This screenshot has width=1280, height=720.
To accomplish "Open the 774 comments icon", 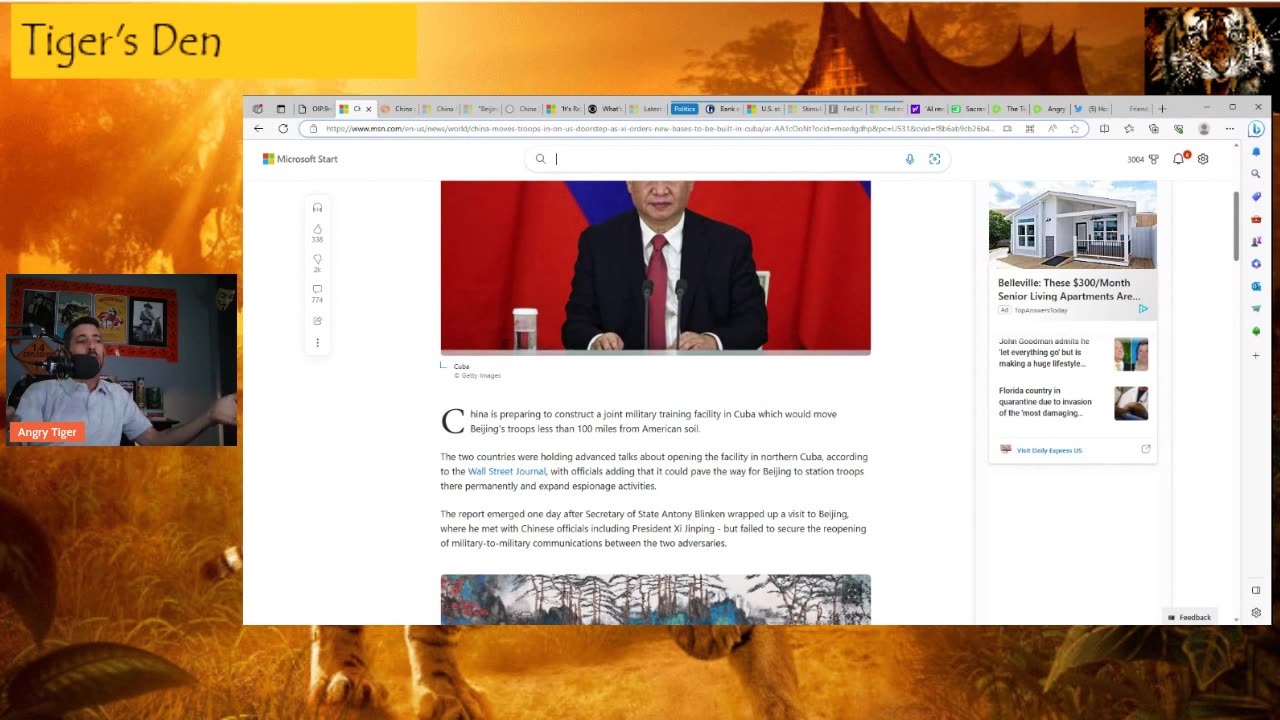I will tap(317, 289).
